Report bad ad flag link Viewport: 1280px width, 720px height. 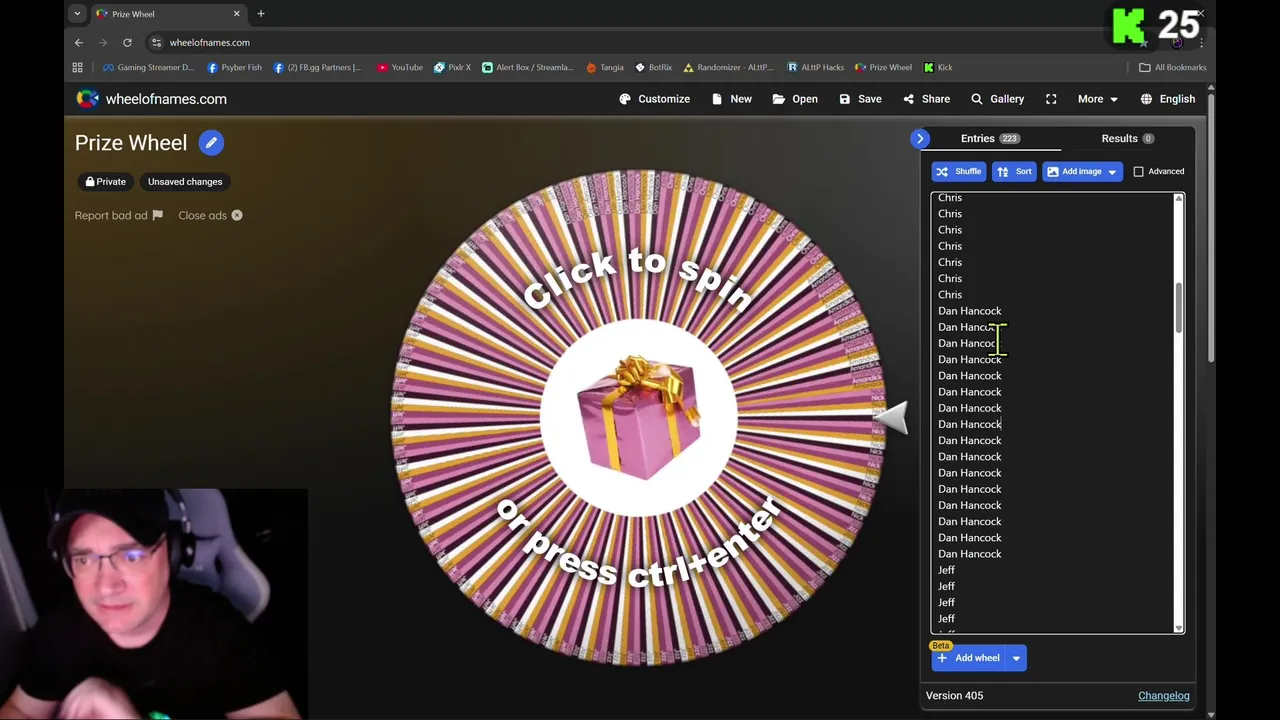point(118,215)
